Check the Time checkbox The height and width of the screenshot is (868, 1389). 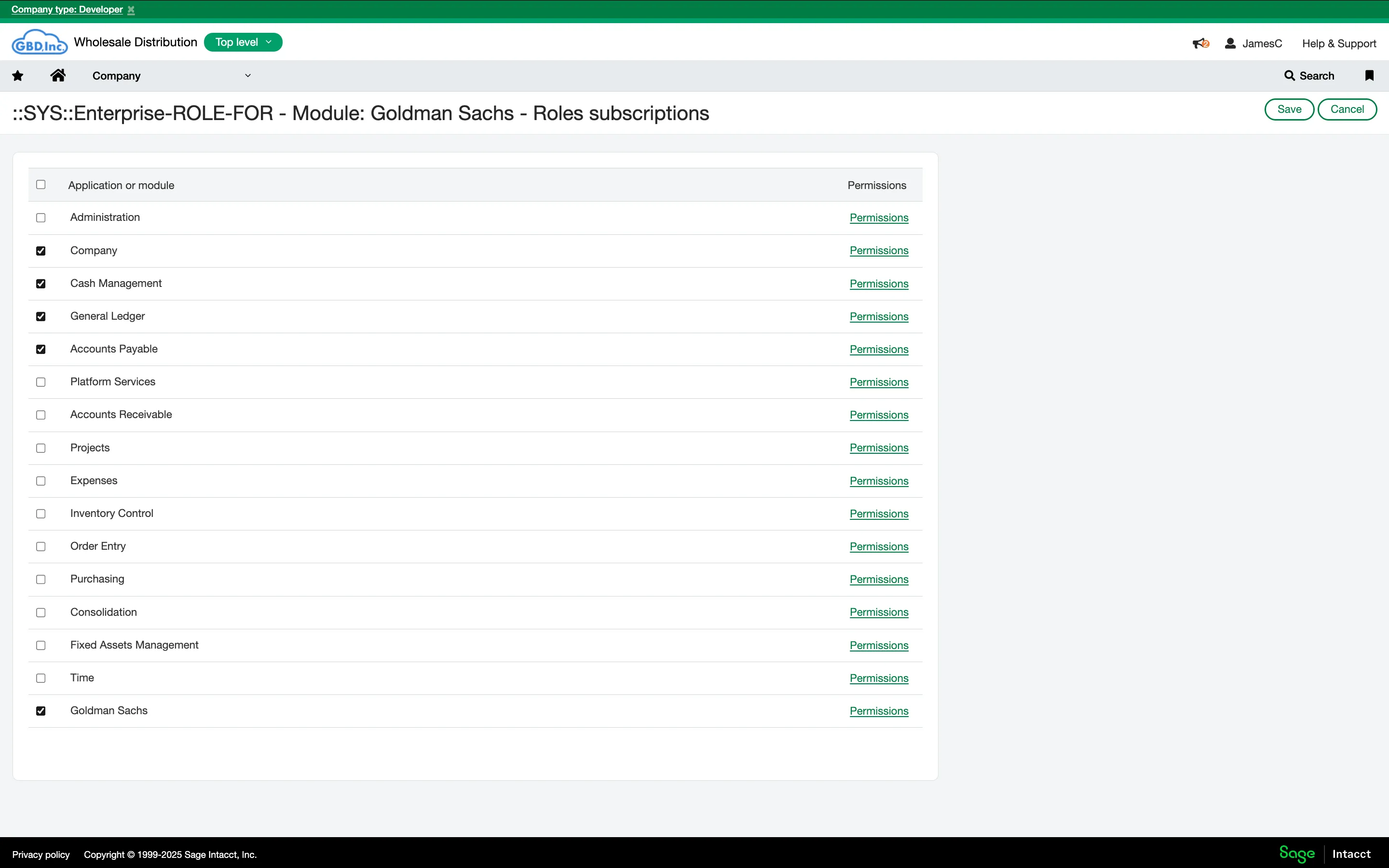41,678
